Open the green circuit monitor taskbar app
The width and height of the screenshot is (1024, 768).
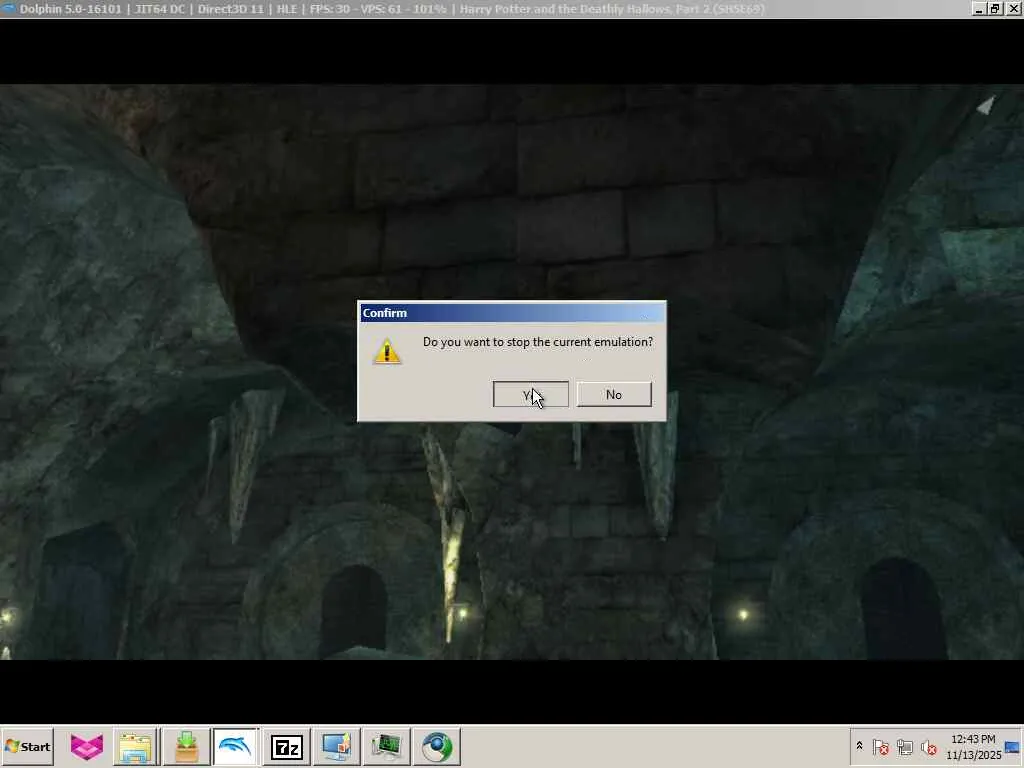tap(387, 746)
